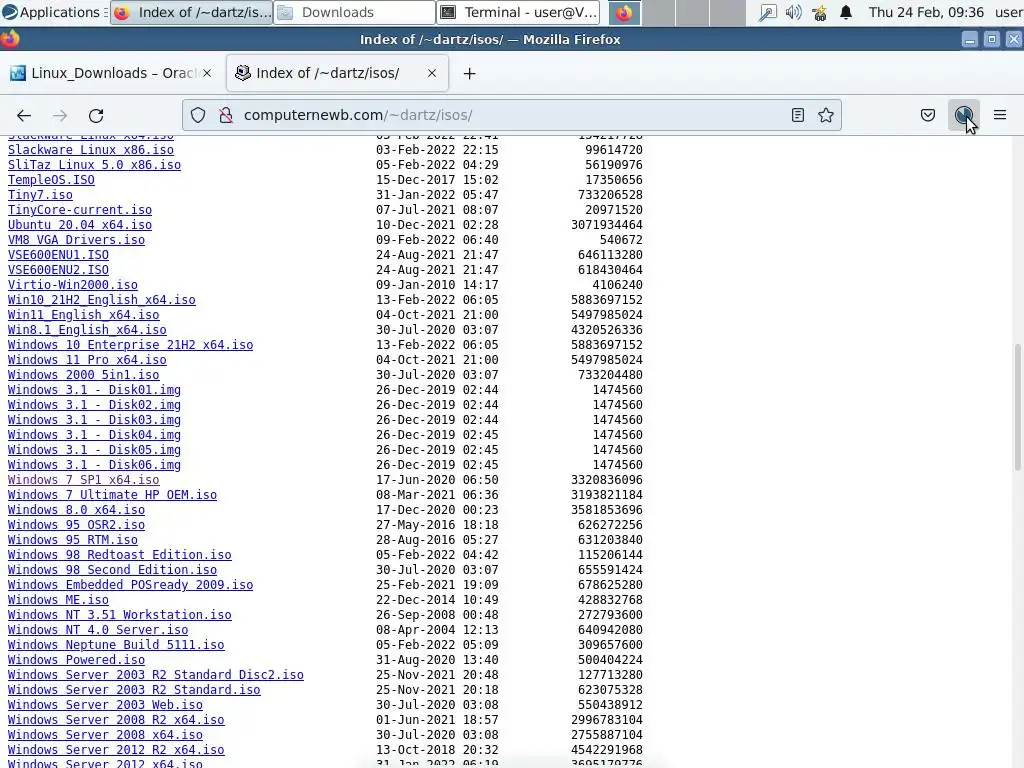Open Windows_Server_2012_R2_x64.iso link
1024x768 pixels.
click(x=116, y=750)
